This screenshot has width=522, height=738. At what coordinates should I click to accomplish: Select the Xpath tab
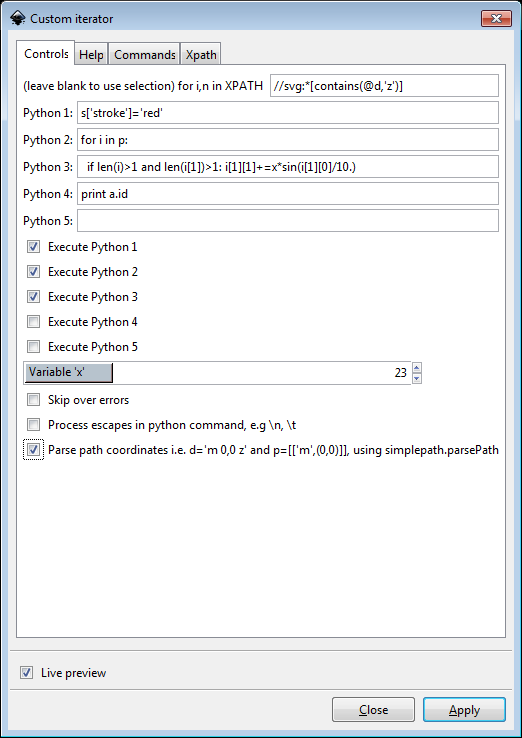(201, 55)
